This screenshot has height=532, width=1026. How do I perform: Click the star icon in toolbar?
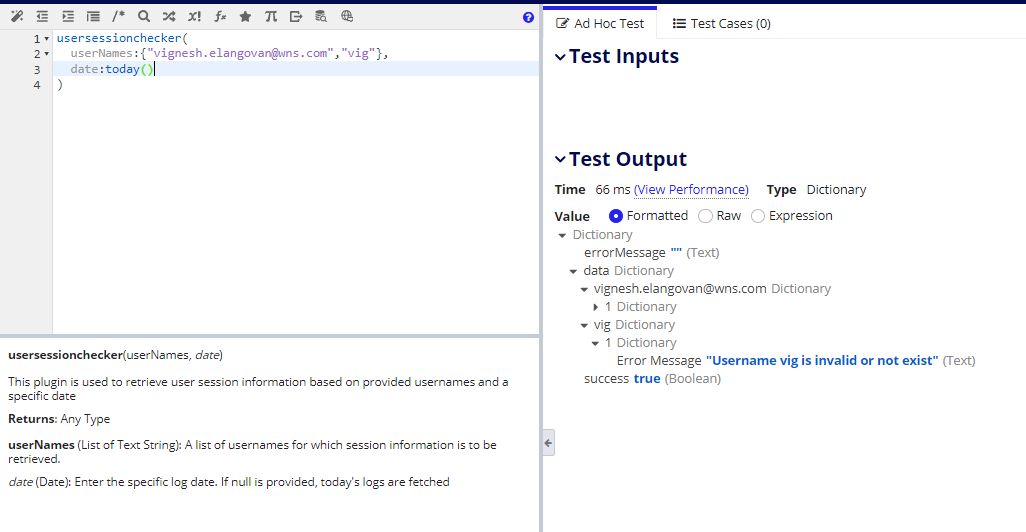pos(245,16)
